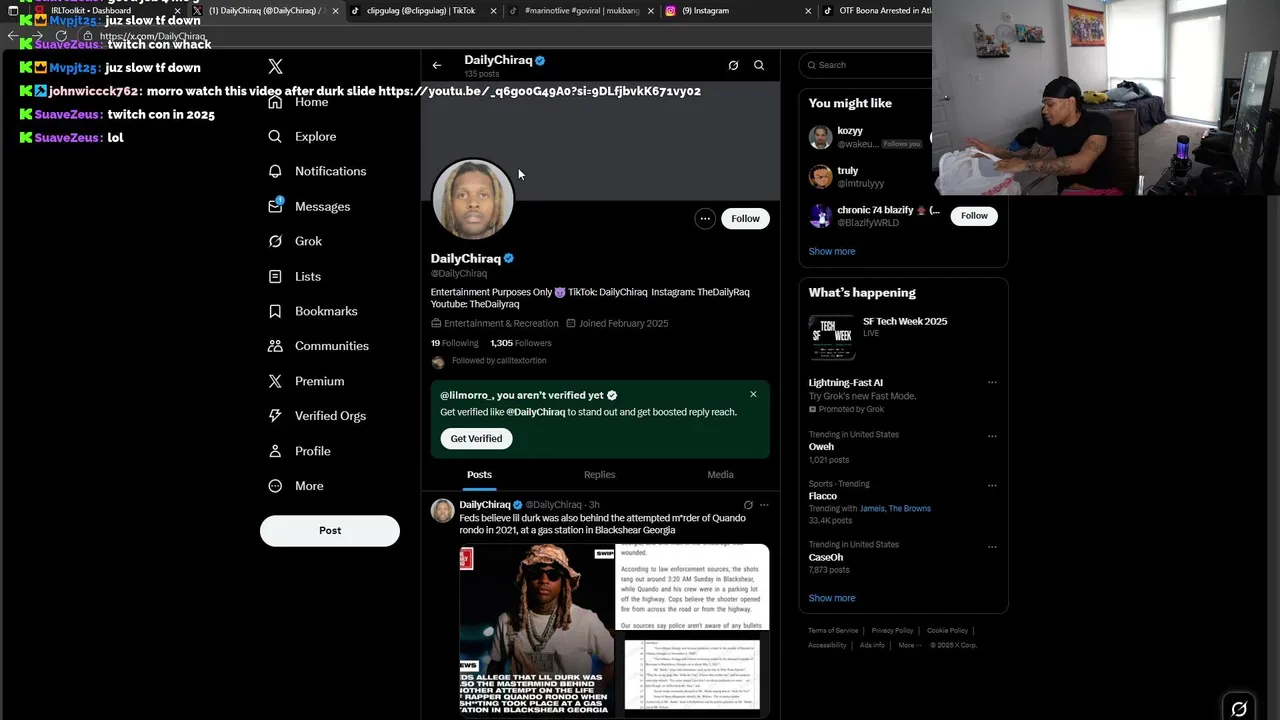The image size is (1280, 720).
Task: Reload page with browser refresh icon
Action: point(61,36)
